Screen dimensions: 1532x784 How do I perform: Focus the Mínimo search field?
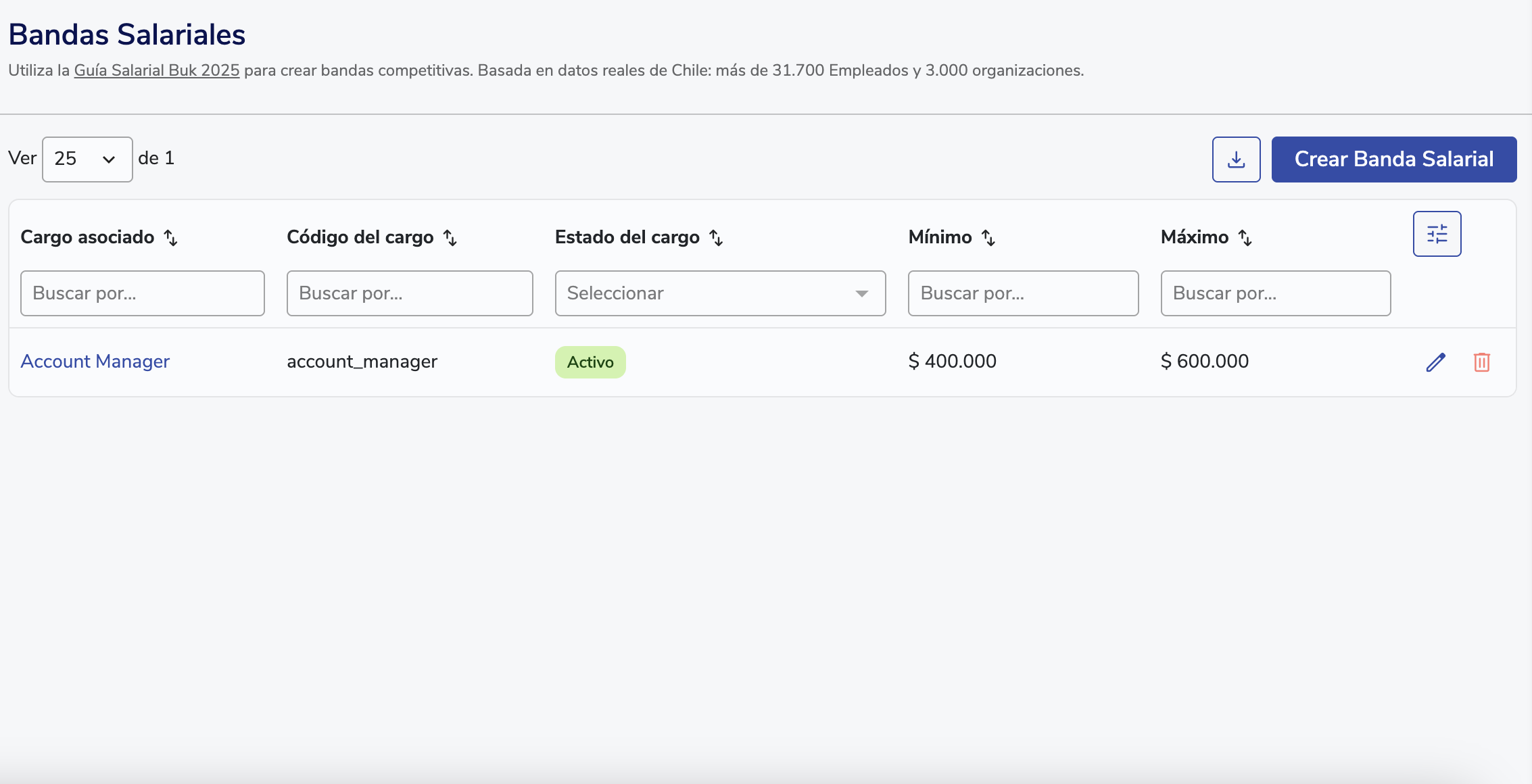pyautogui.click(x=1023, y=293)
